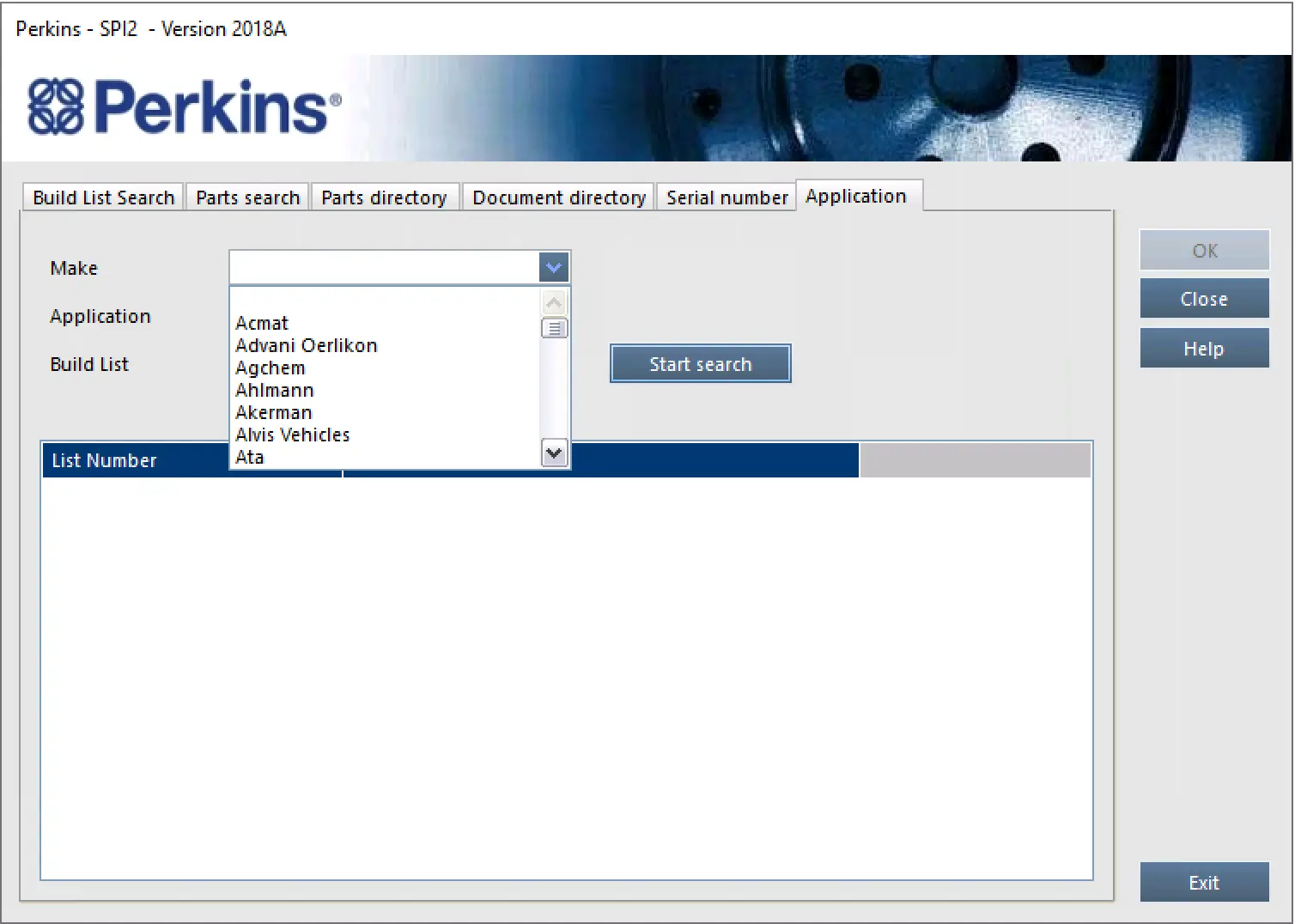Screen dimensions: 1295x924
Task: Open the Make dropdown arrow
Action: pyautogui.click(x=554, y=268)
